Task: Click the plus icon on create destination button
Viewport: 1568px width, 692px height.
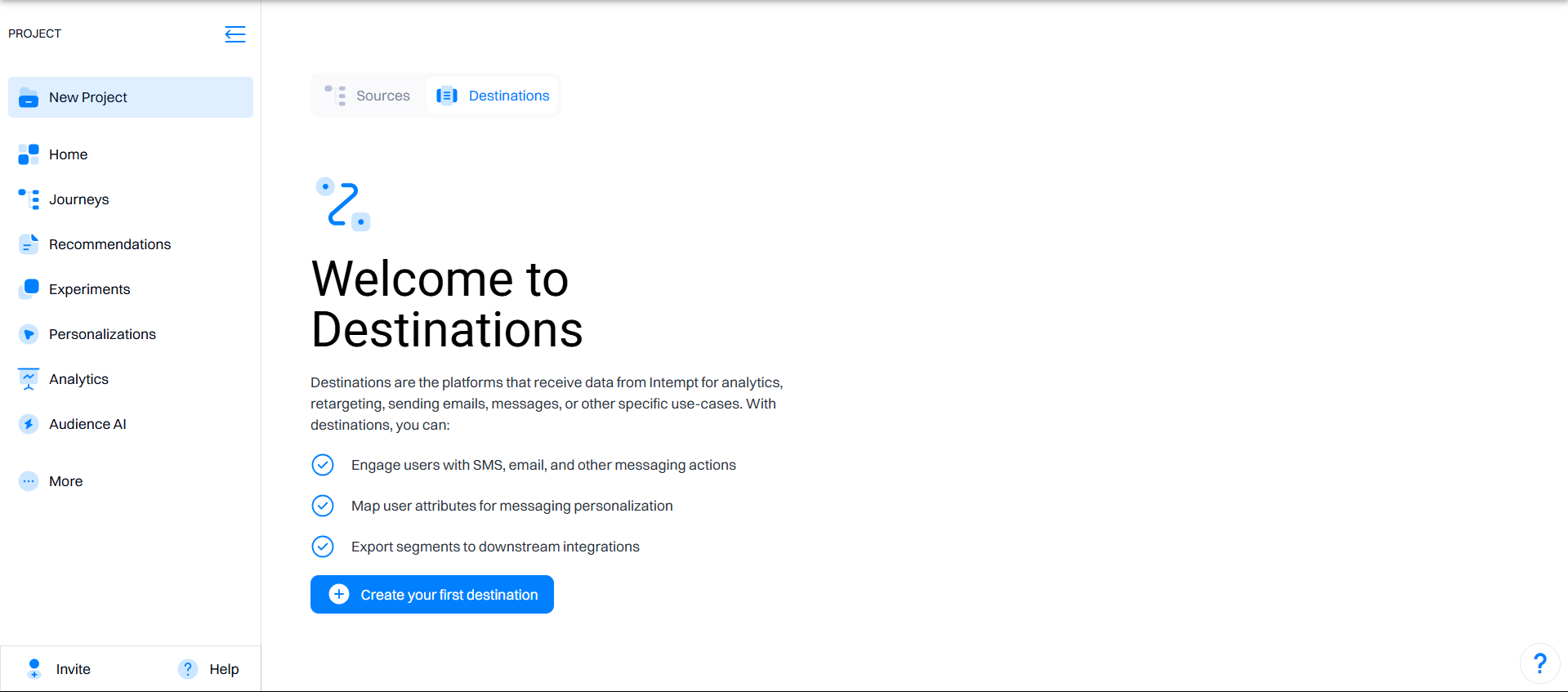Action: pos(339,594)
